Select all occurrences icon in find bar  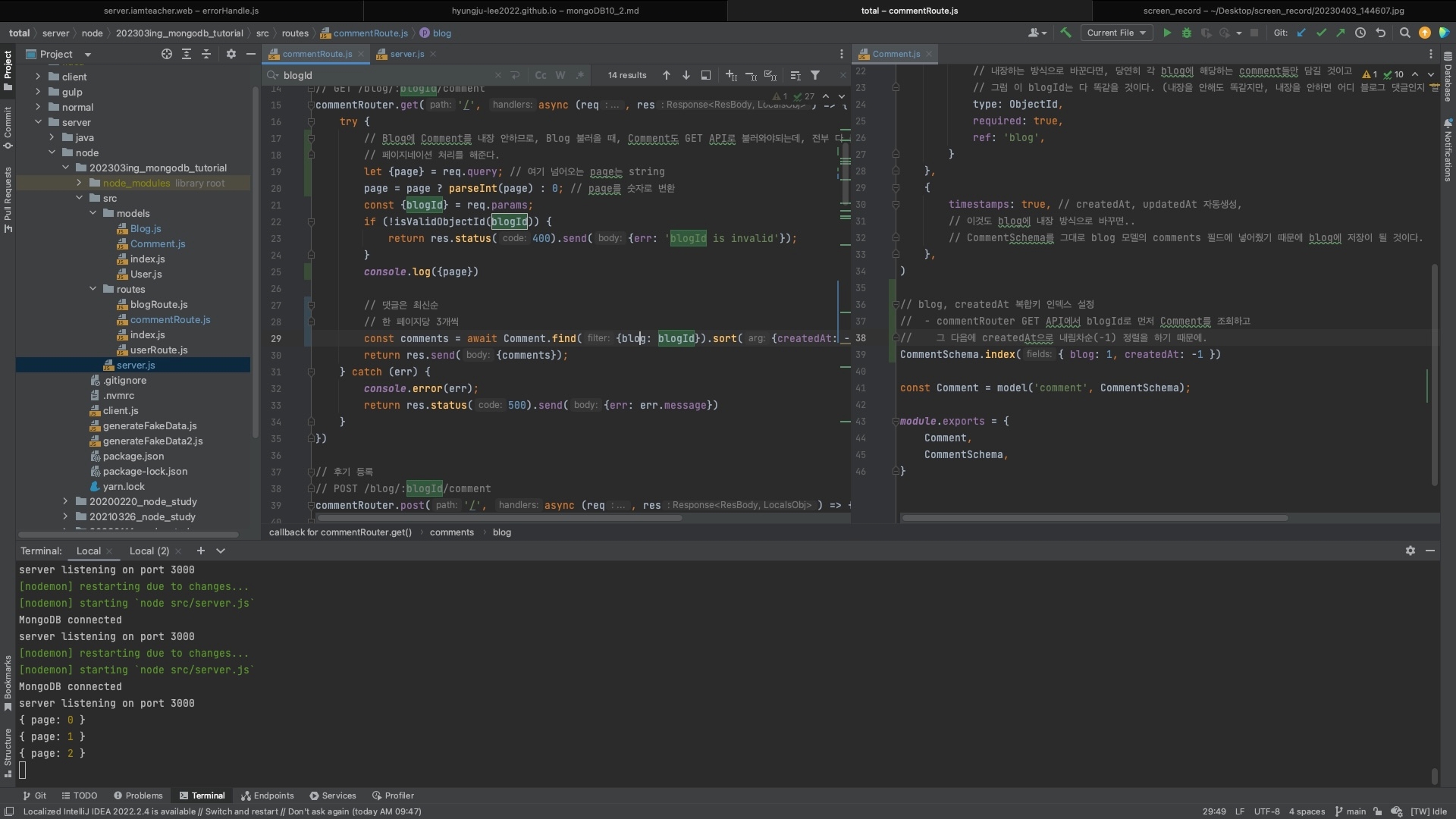[x=770, y=75]
